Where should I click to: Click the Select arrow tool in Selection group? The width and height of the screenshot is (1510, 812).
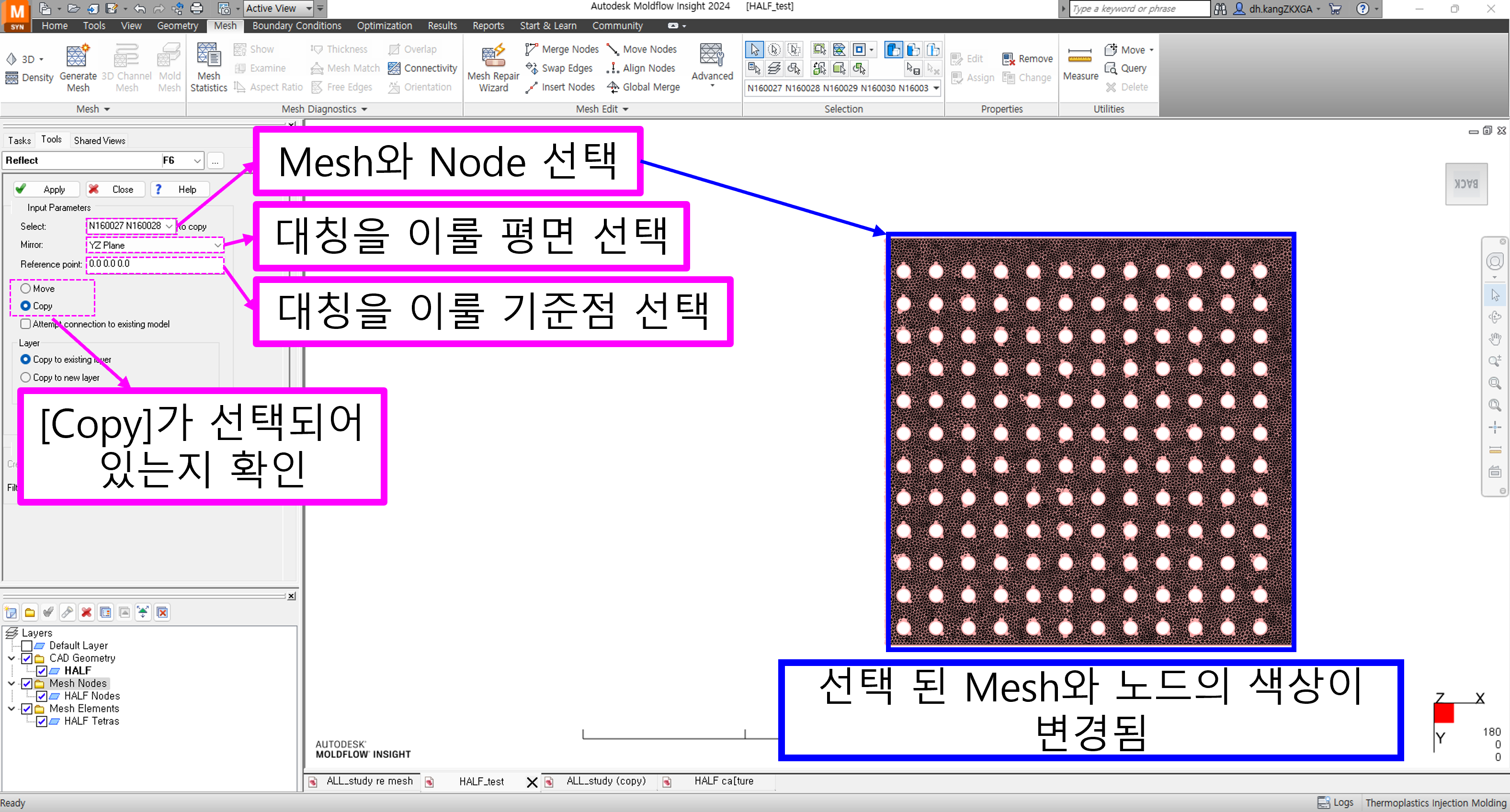tap(754, 49)
